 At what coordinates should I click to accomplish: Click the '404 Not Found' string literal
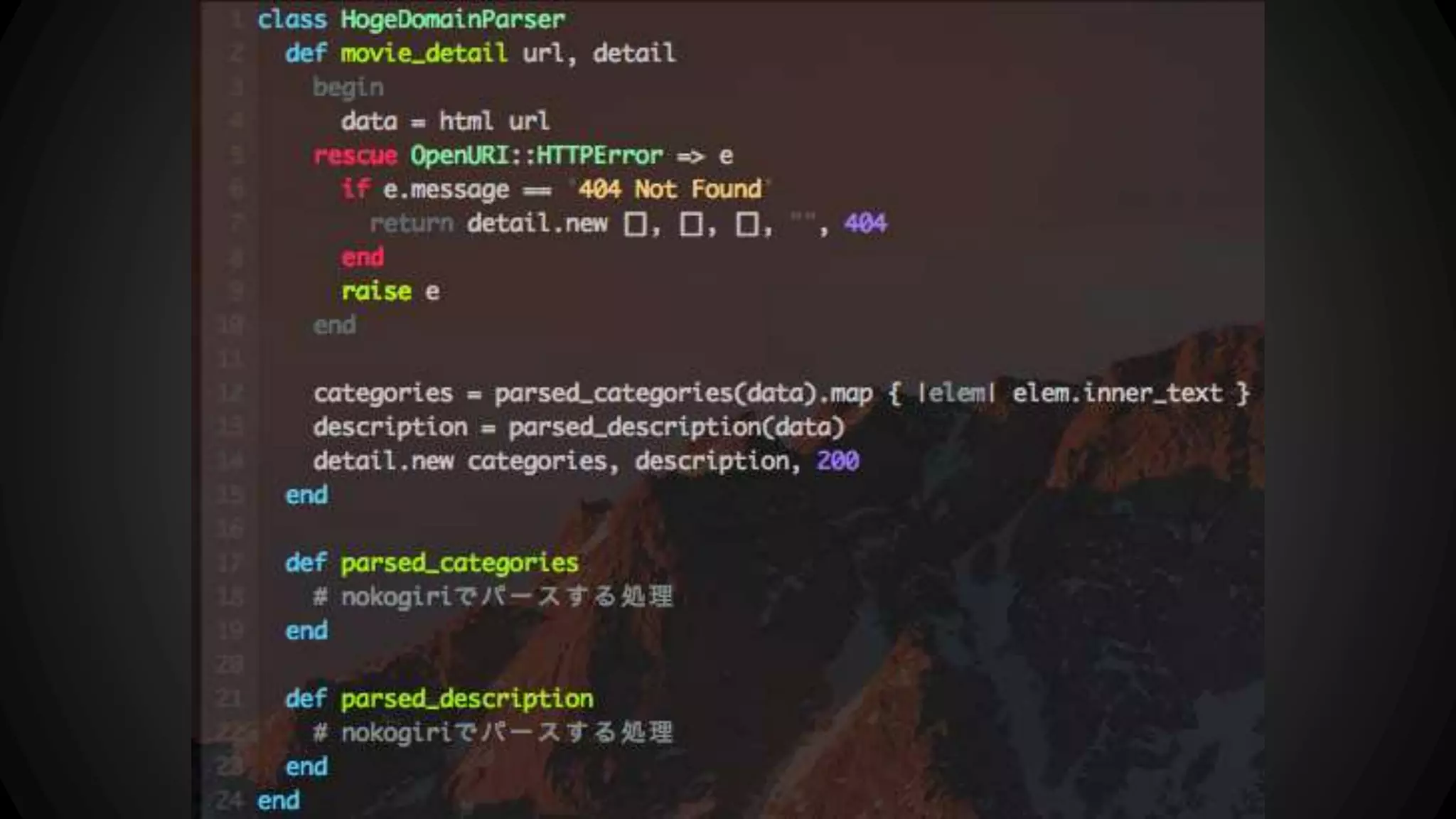click(670, 189)
